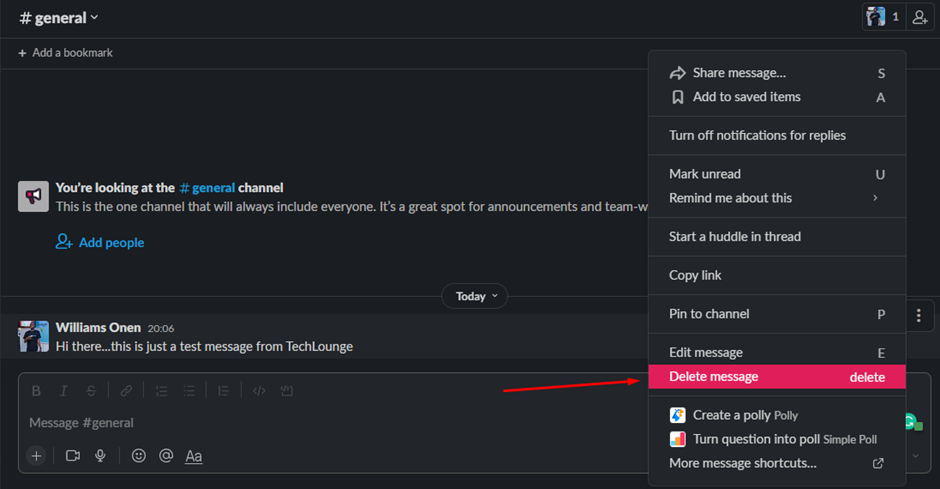The width and height of the screenshot is (940, 489).
Task: Record a video clip with camera icon
Action: [73, 456]
